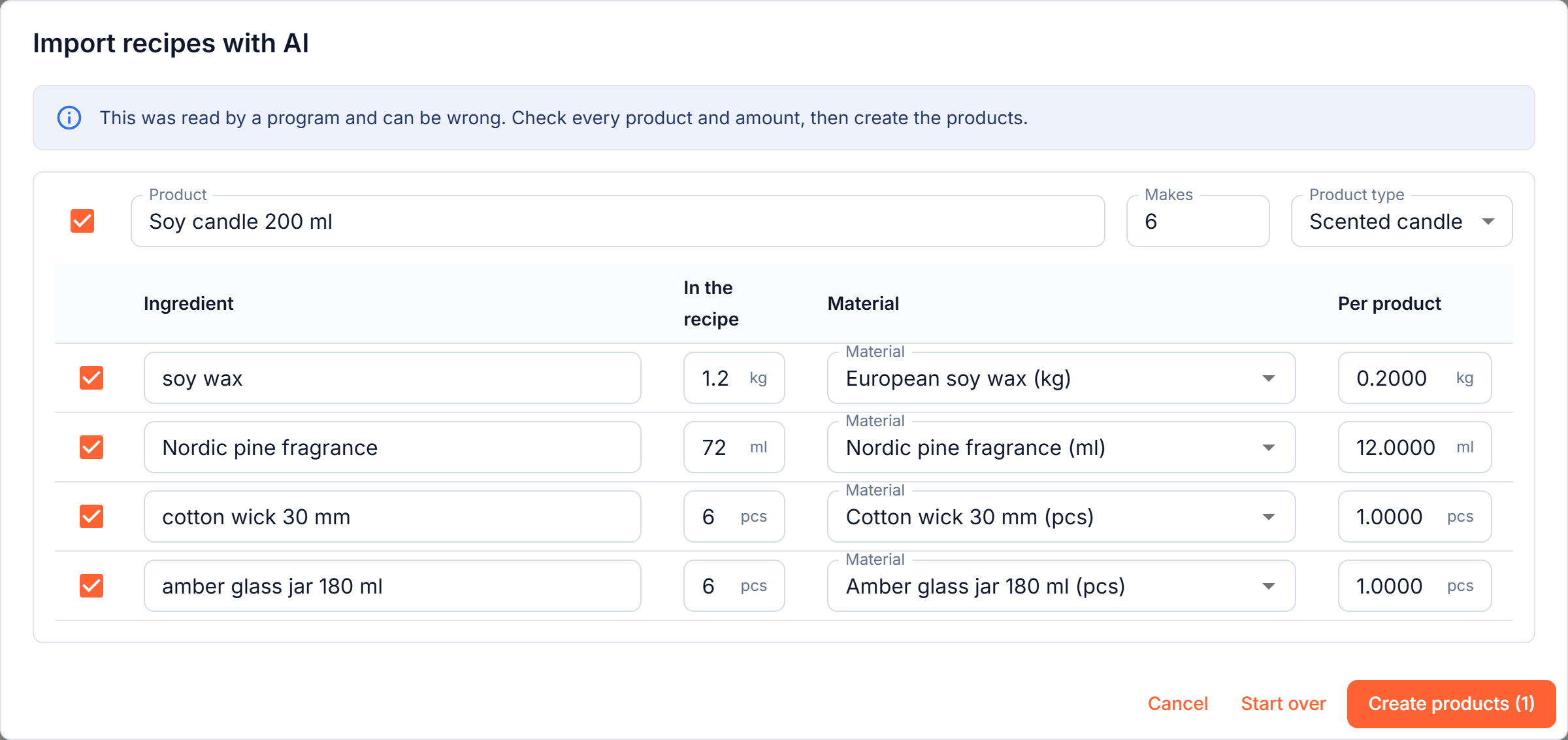
Task: Click the Import recipes with AI title
Action: pos(171,43)
